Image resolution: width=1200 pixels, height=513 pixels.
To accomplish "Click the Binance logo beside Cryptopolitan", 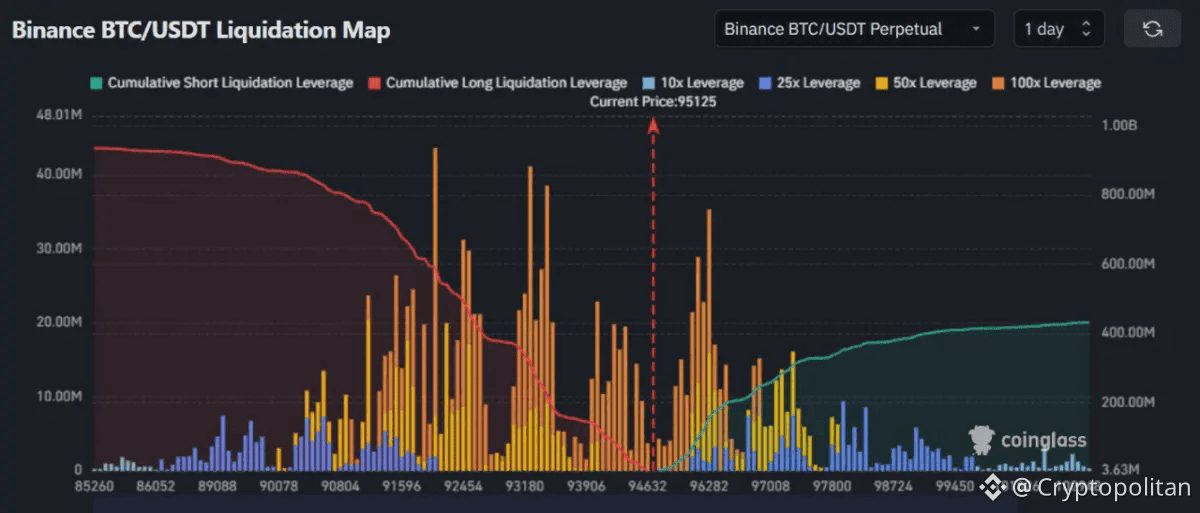I will [x=991, y=487].
